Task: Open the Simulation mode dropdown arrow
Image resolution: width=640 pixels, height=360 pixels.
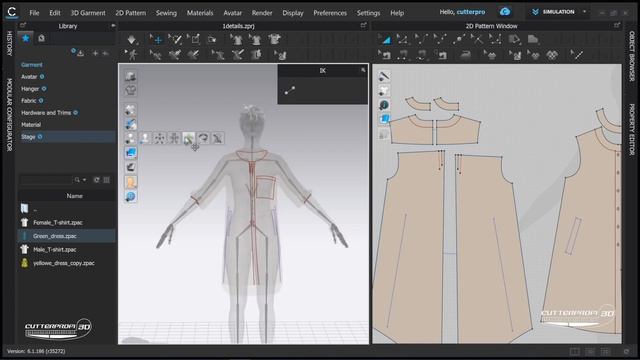Action: pos(584,12)
